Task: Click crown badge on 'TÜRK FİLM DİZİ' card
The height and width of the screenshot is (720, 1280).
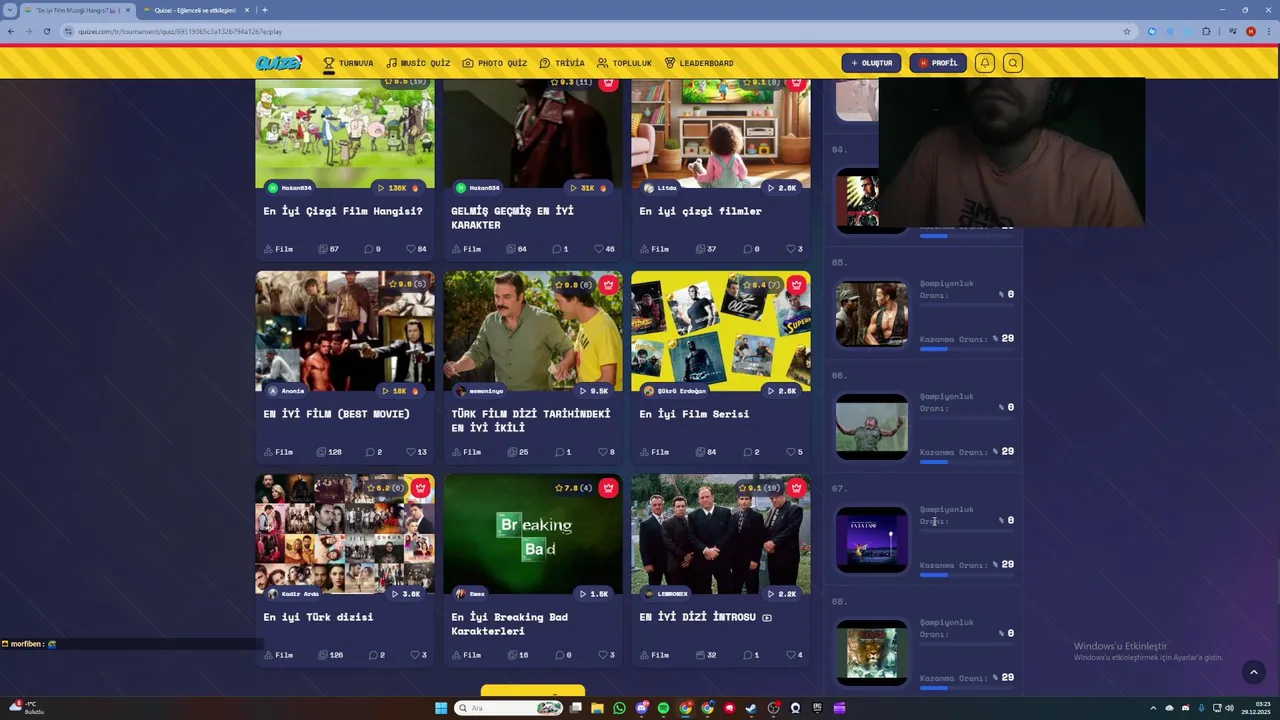Action: 608,285
